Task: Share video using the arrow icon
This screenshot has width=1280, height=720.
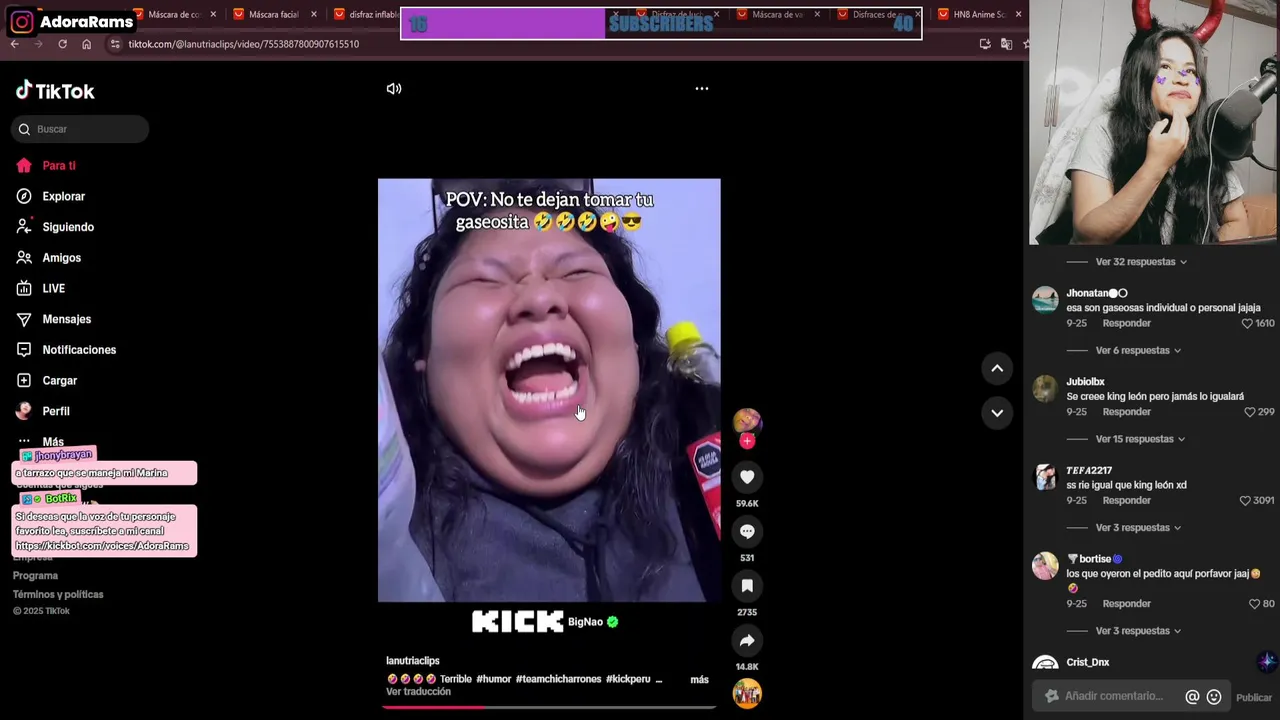Action: (747, 640)
